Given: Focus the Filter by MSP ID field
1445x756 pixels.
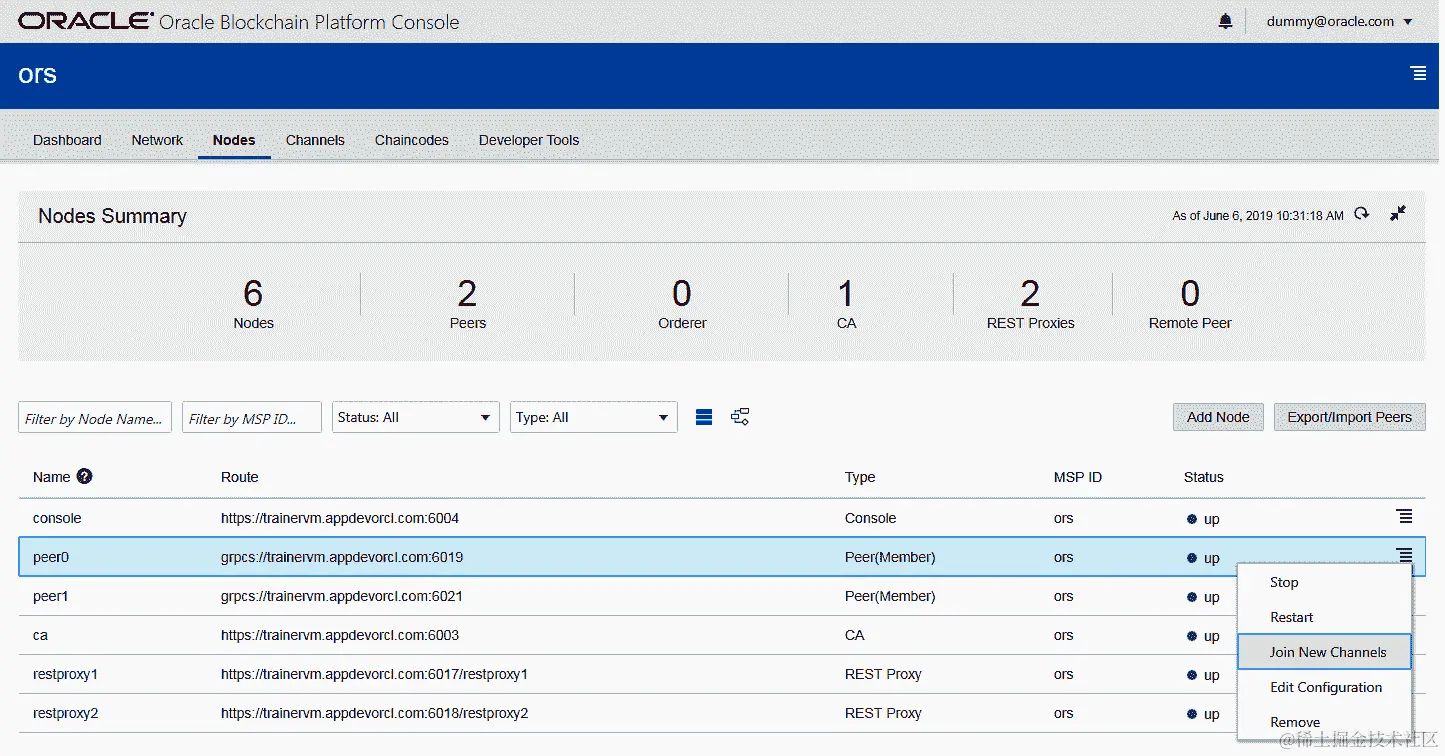Looking at the screenshot, I should click(x=252, y=418).
